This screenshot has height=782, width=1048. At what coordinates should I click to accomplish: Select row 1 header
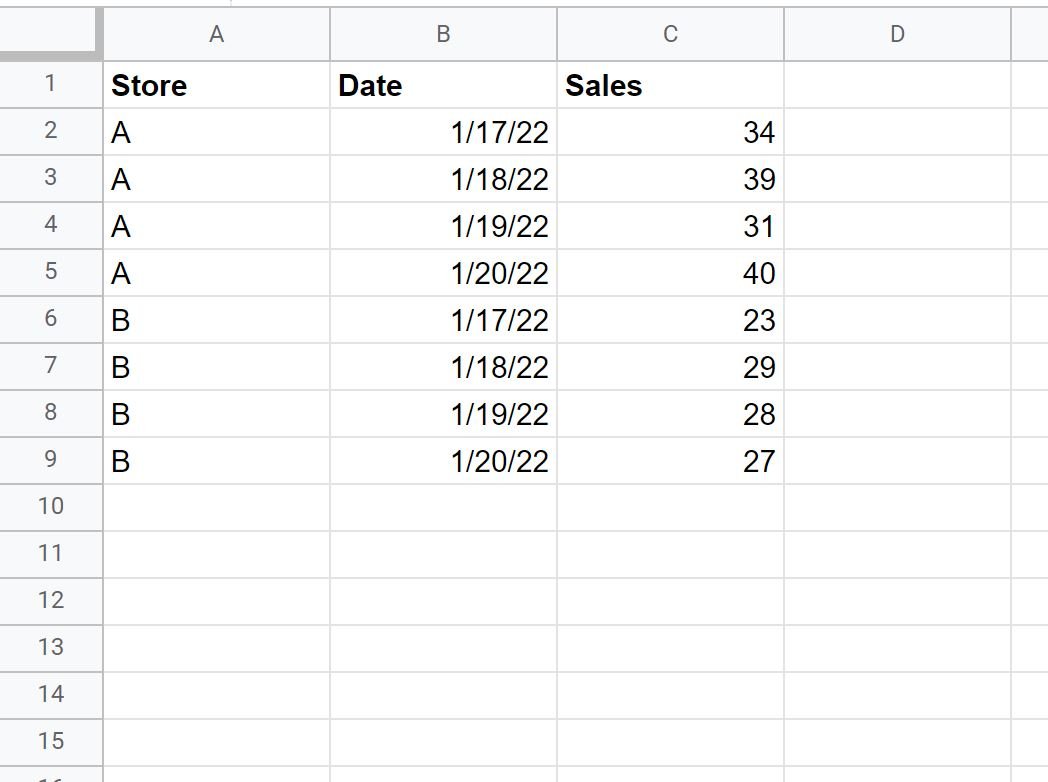(51, 84)
